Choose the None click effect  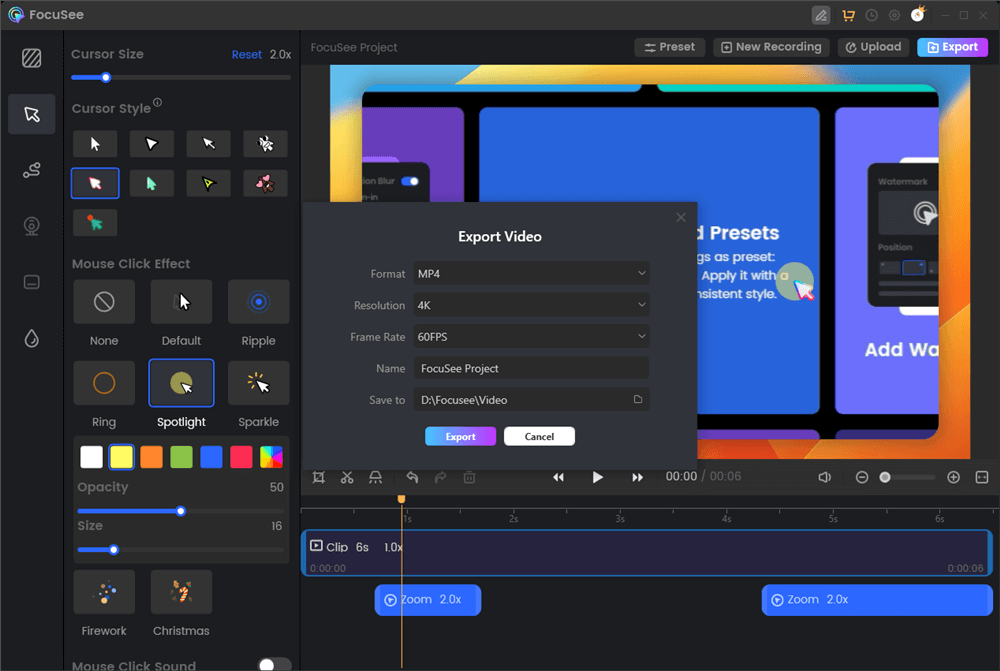[x=104, y=302]
